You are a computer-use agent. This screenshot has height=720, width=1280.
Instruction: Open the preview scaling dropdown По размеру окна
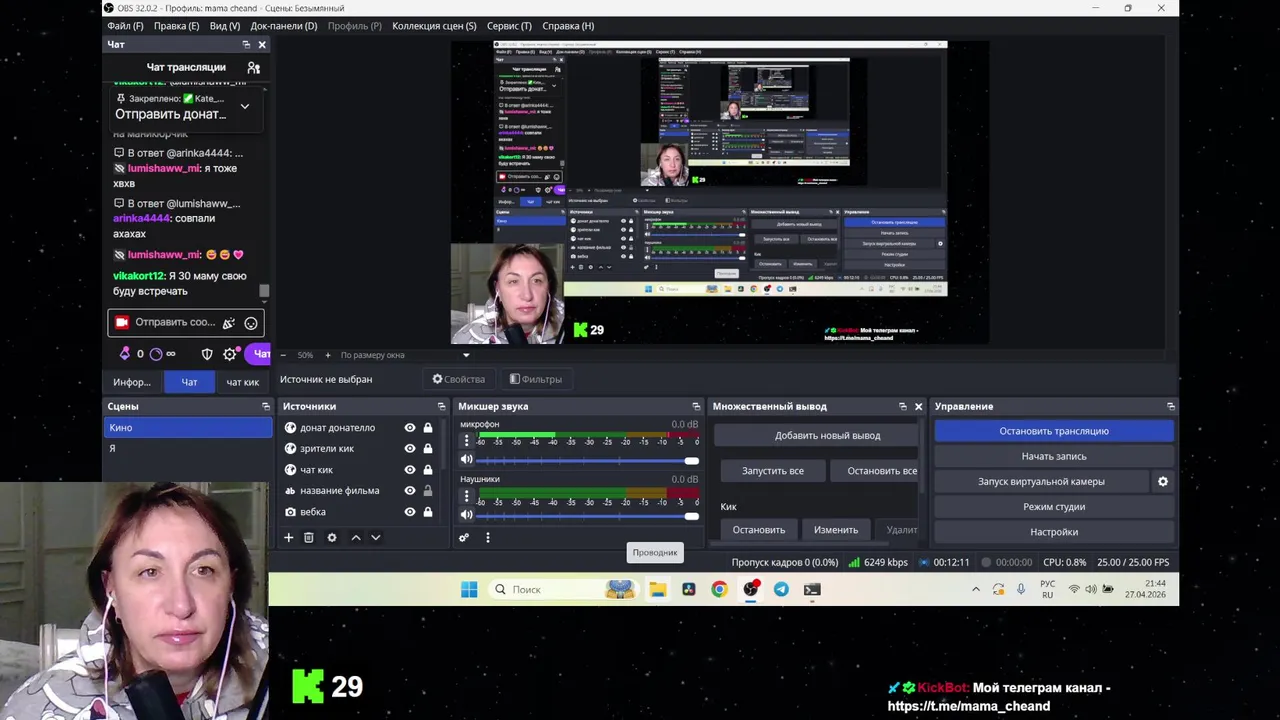point(405,355)
